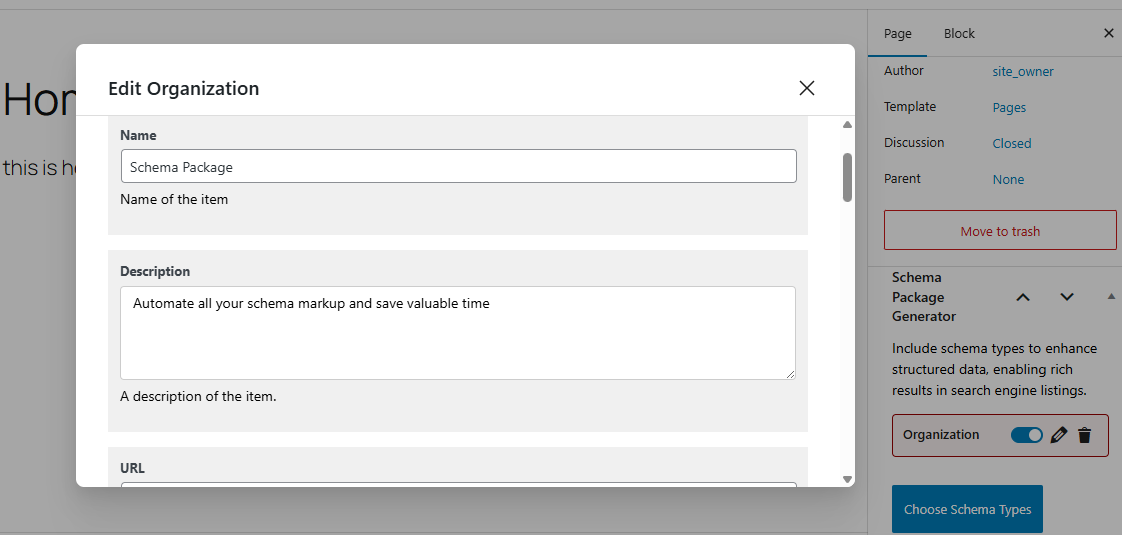Switch to the Page tab

pyautogui.click(x=898, y=33)
